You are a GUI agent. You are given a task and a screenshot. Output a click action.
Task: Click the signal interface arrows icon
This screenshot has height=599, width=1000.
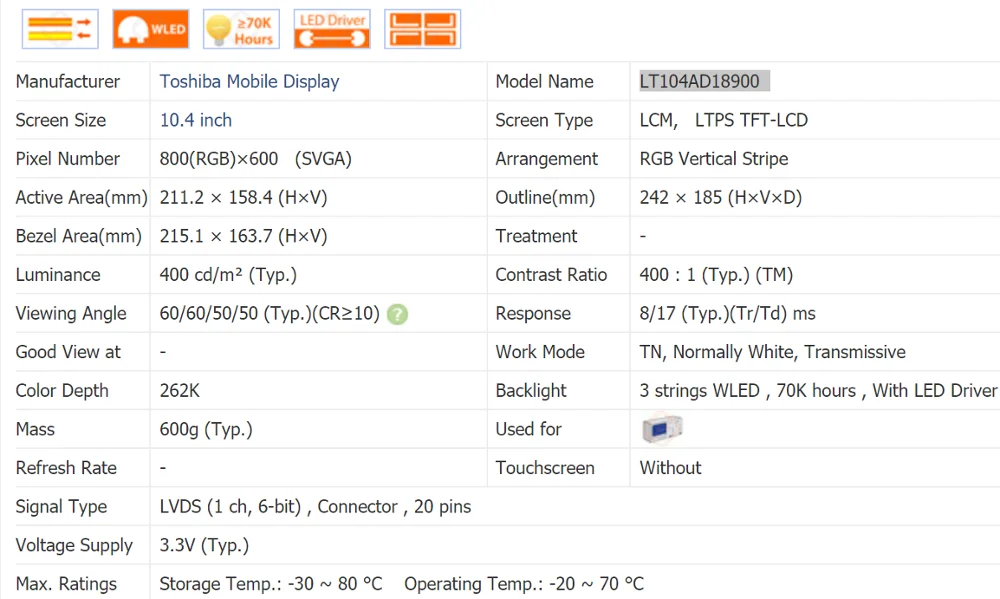pos(60,29)
